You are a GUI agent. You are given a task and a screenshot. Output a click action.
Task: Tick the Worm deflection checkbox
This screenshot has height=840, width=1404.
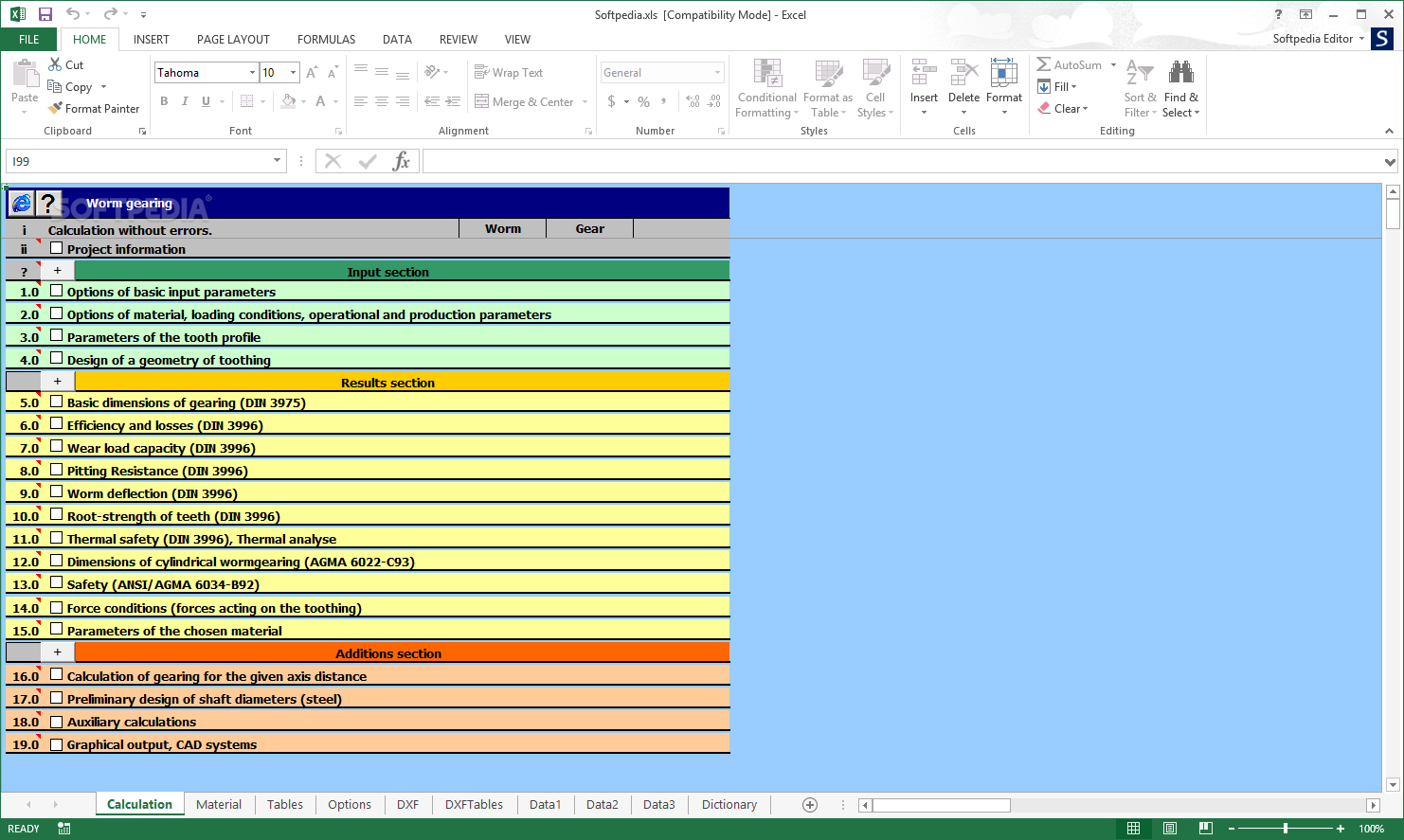click(57, 492)
